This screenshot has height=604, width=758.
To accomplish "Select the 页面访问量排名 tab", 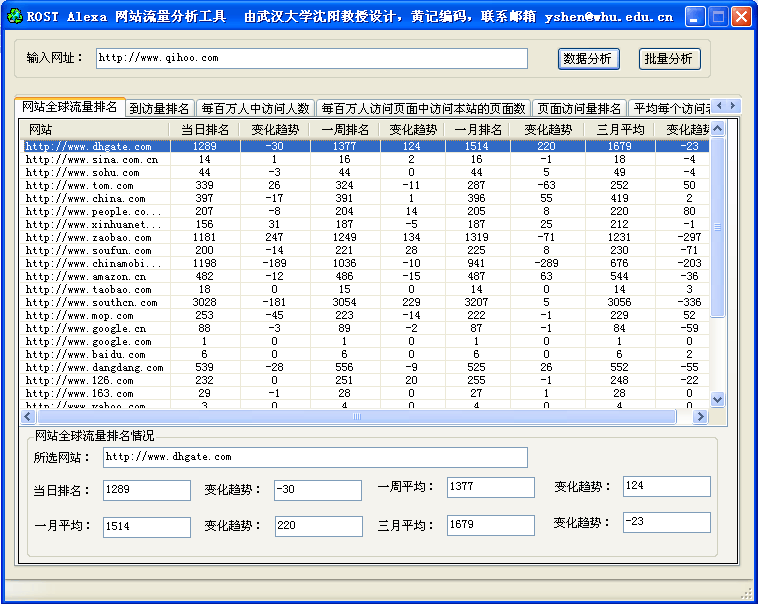I will click(579, 109).
